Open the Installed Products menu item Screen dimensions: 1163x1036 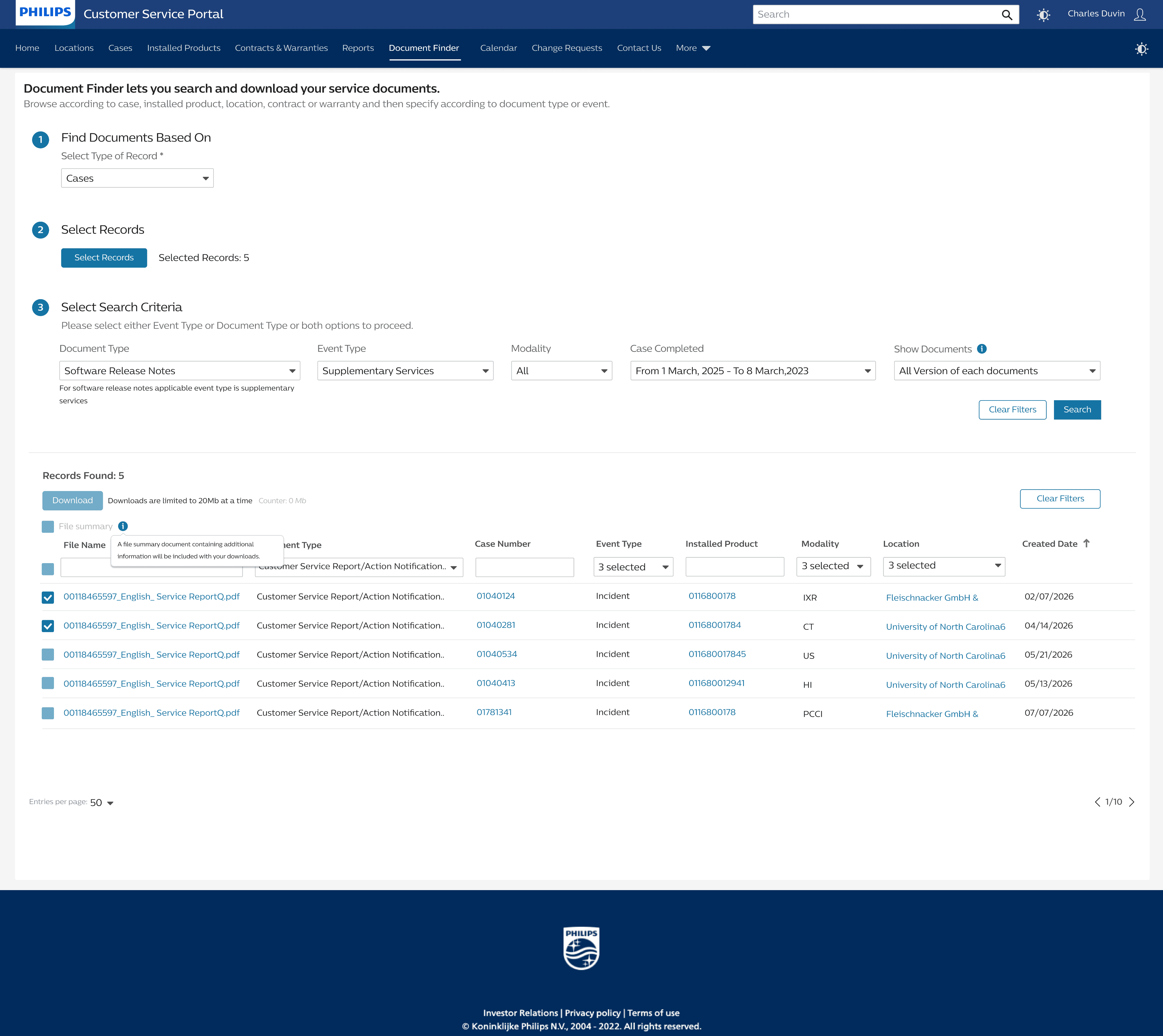pos(183,48)
